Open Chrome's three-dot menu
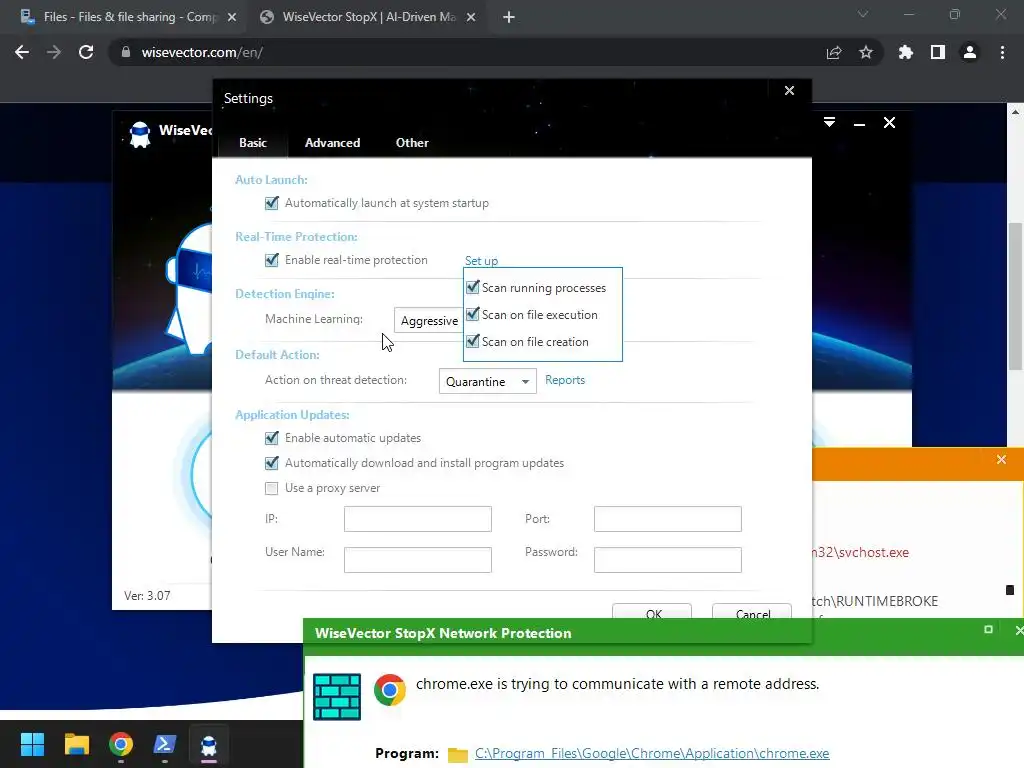 (x=1002, y=52)
